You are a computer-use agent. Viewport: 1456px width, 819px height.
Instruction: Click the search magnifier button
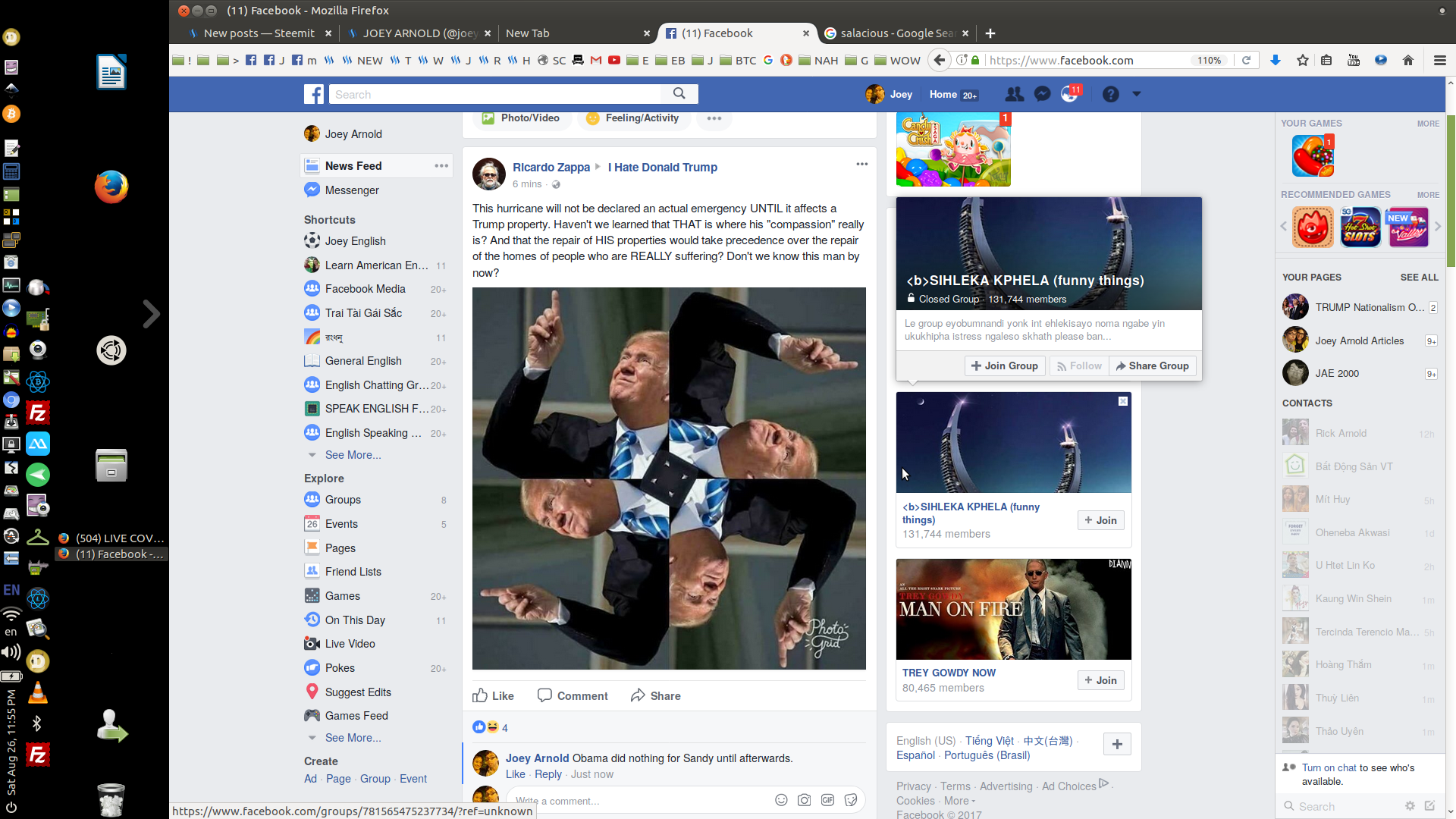[679, 93]
